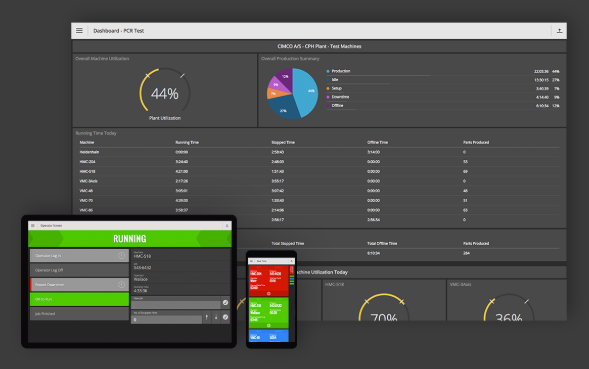
Task: Click the upload icon in dashboard header
Action: pyautogui.click(x=559, y=31)
